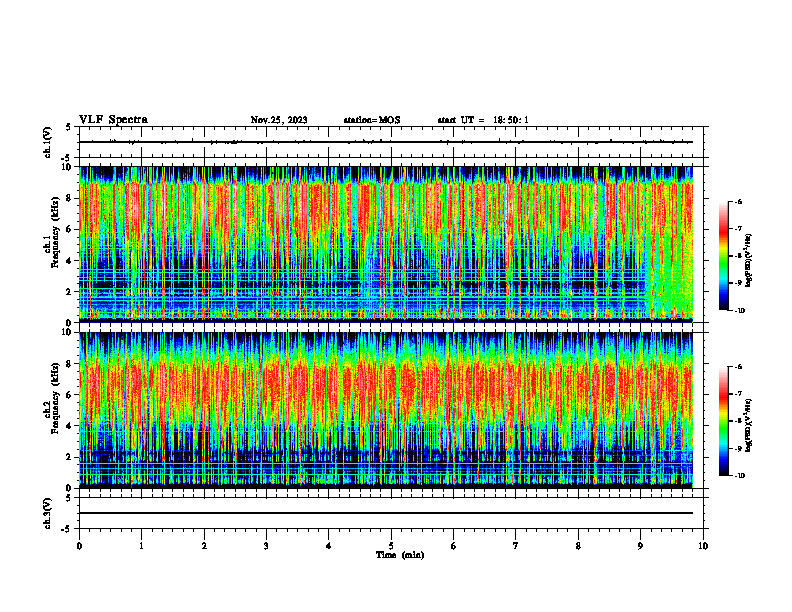Click inside the ch.1 spectrogram panel
This screenshot has width=792, height=612.
tap(386, 244)
